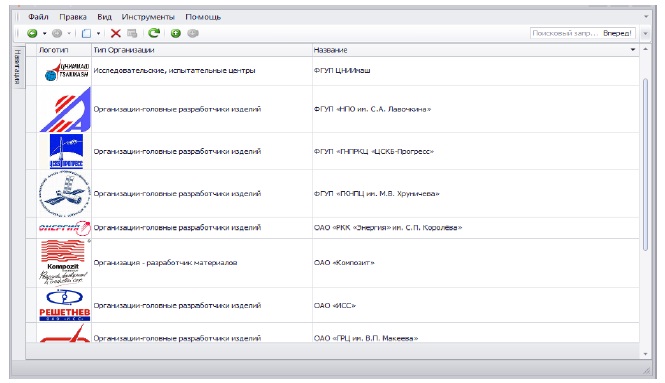The height and width of the screenshot is (383, 665).
Task: Open the Файл menu
Action: (38, 17)
